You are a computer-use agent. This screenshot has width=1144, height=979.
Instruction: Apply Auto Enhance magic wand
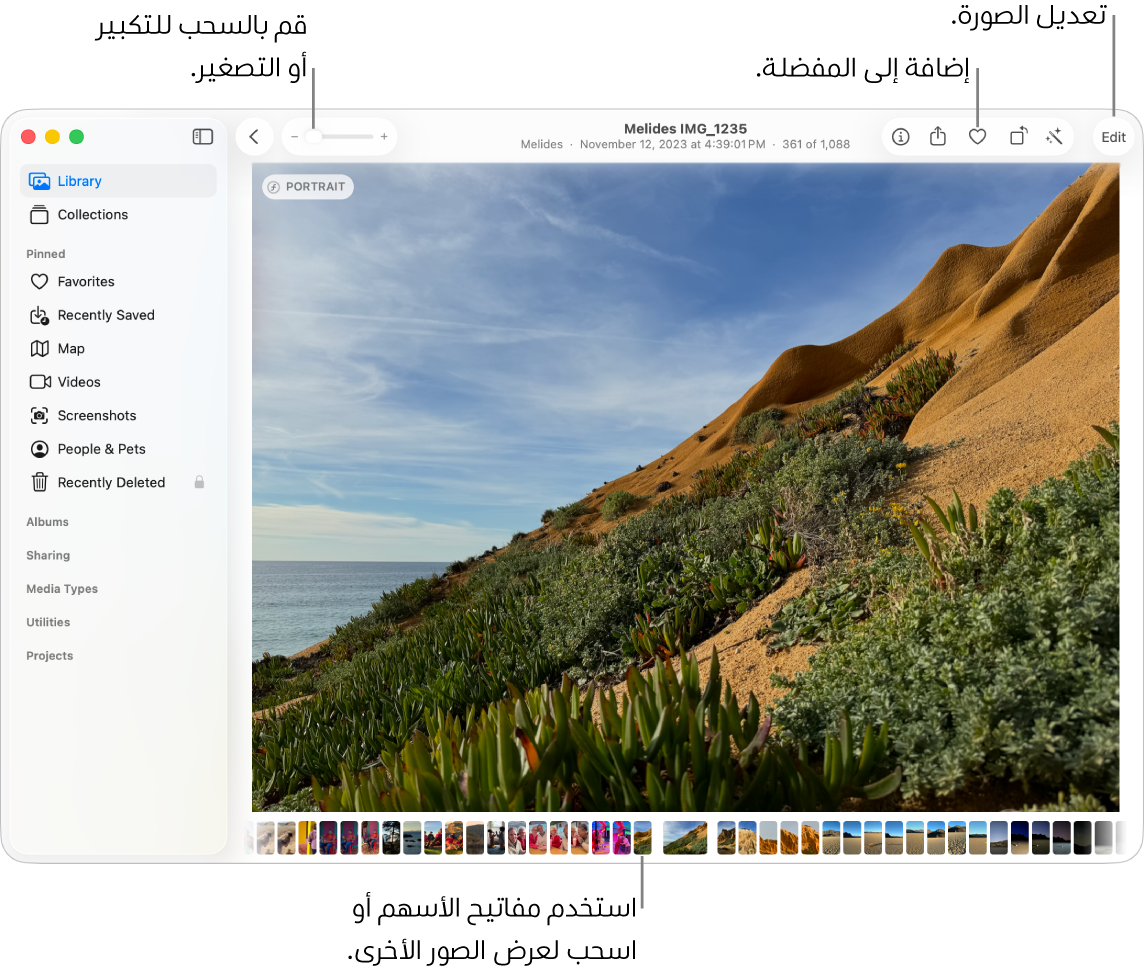pos(1053,137)
